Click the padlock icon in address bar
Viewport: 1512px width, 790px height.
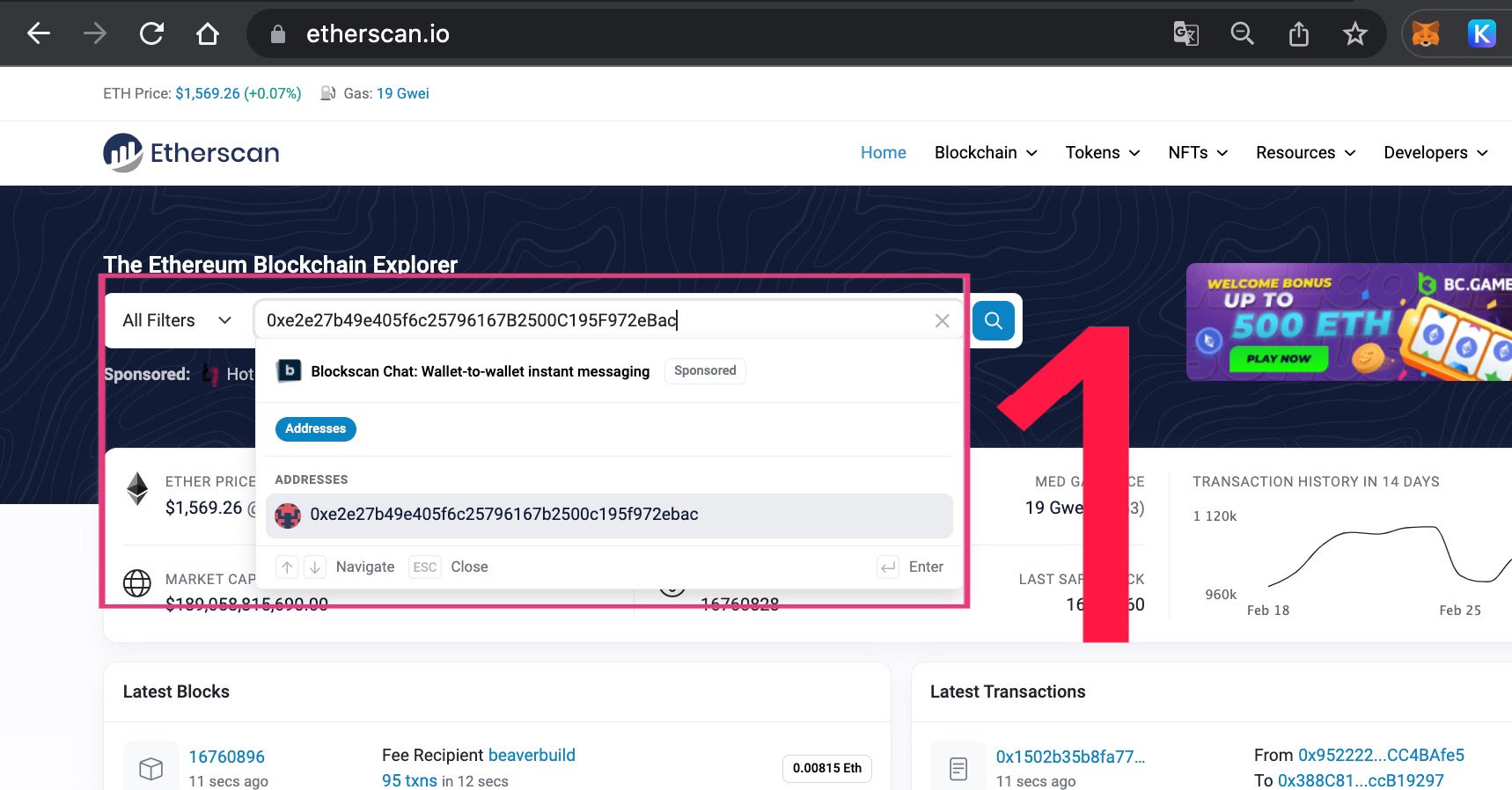pos(278,34)
